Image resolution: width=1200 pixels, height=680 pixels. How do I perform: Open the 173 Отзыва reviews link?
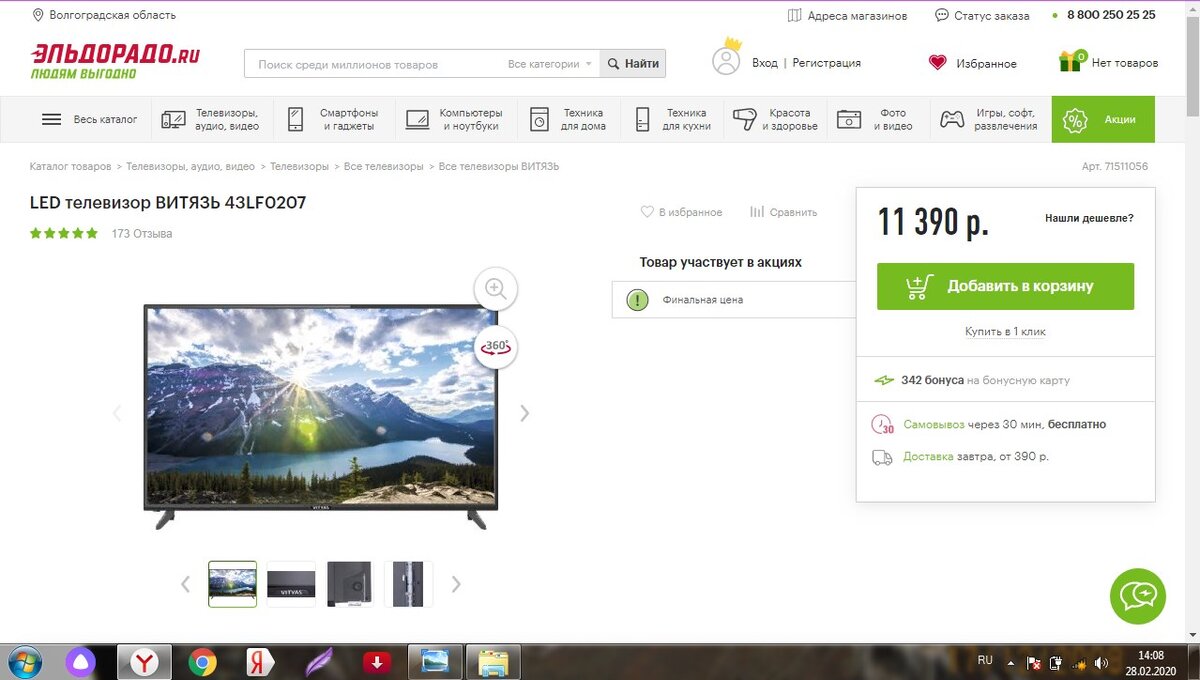tap(142, 234)
